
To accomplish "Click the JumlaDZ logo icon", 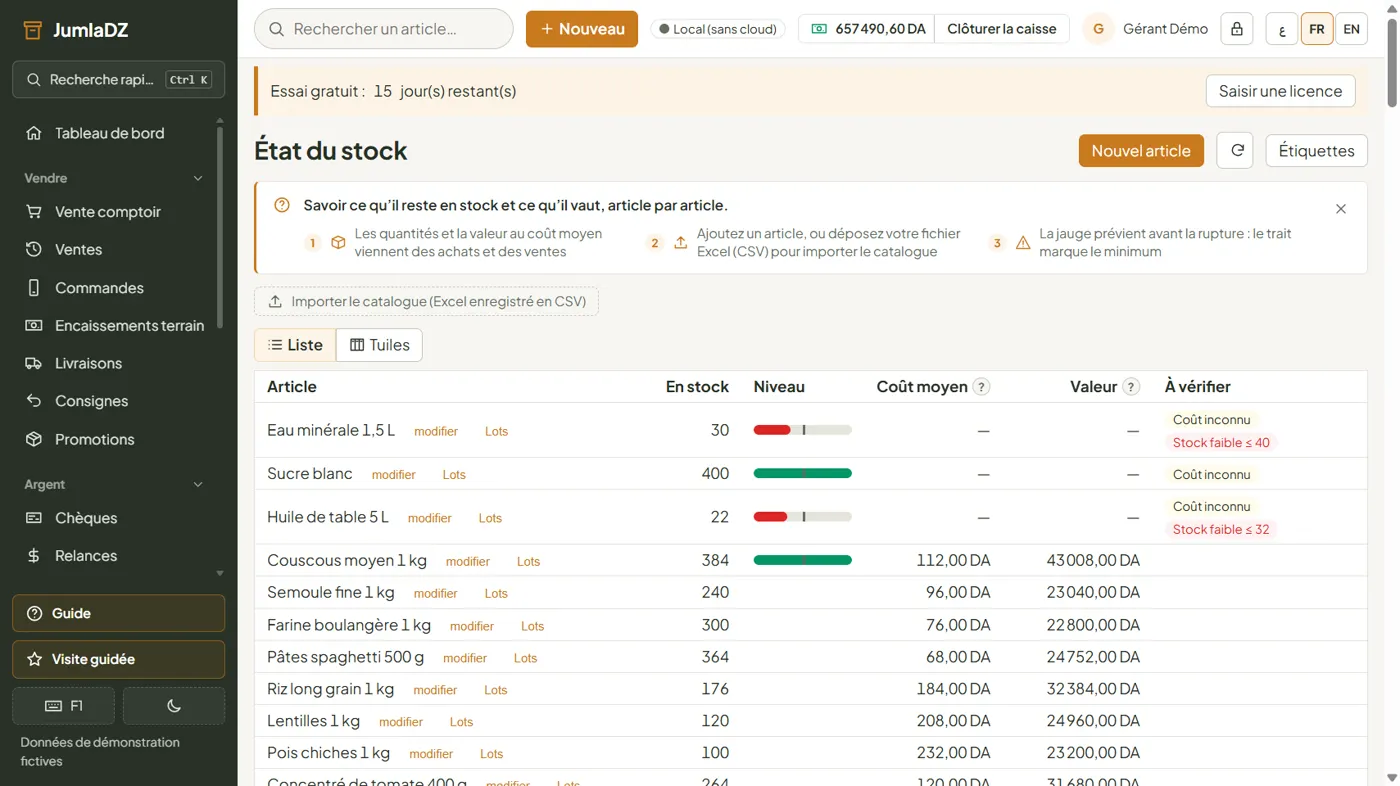I will click(33, 30).
